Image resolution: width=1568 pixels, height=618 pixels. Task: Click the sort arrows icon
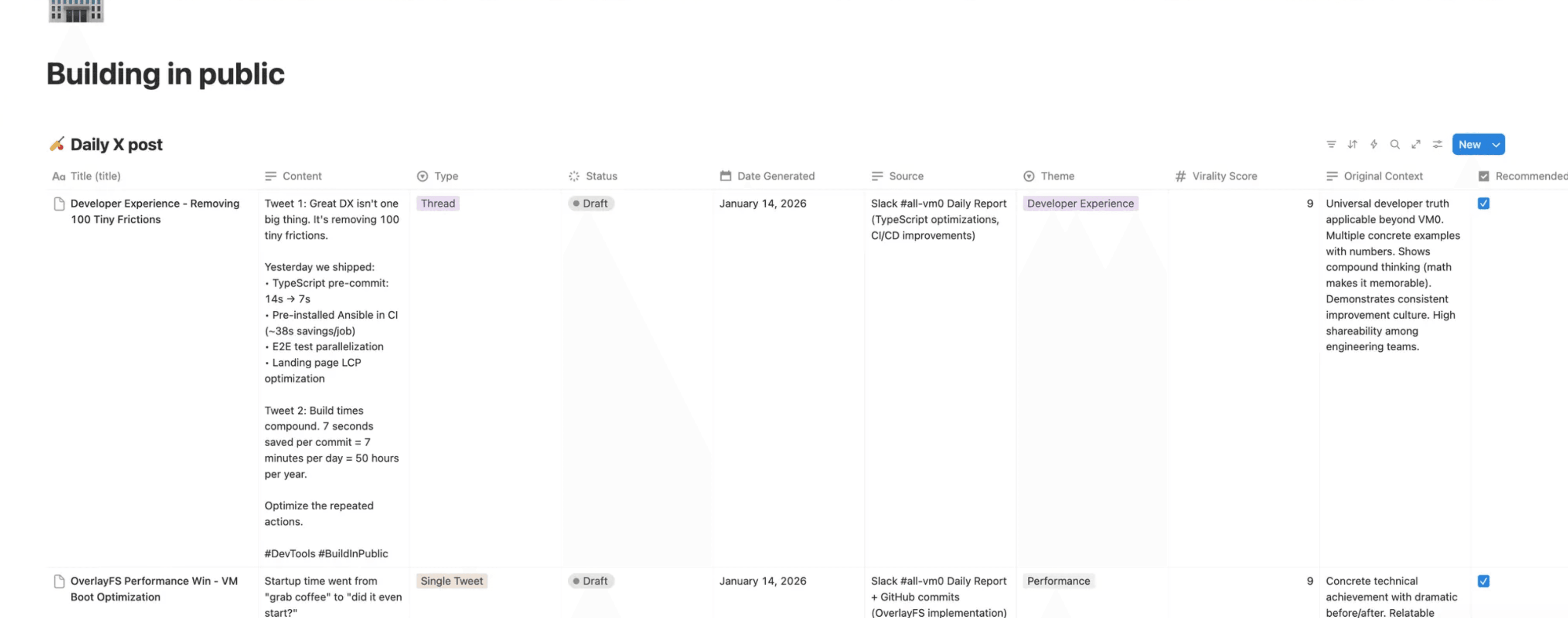coord(1352,144)
